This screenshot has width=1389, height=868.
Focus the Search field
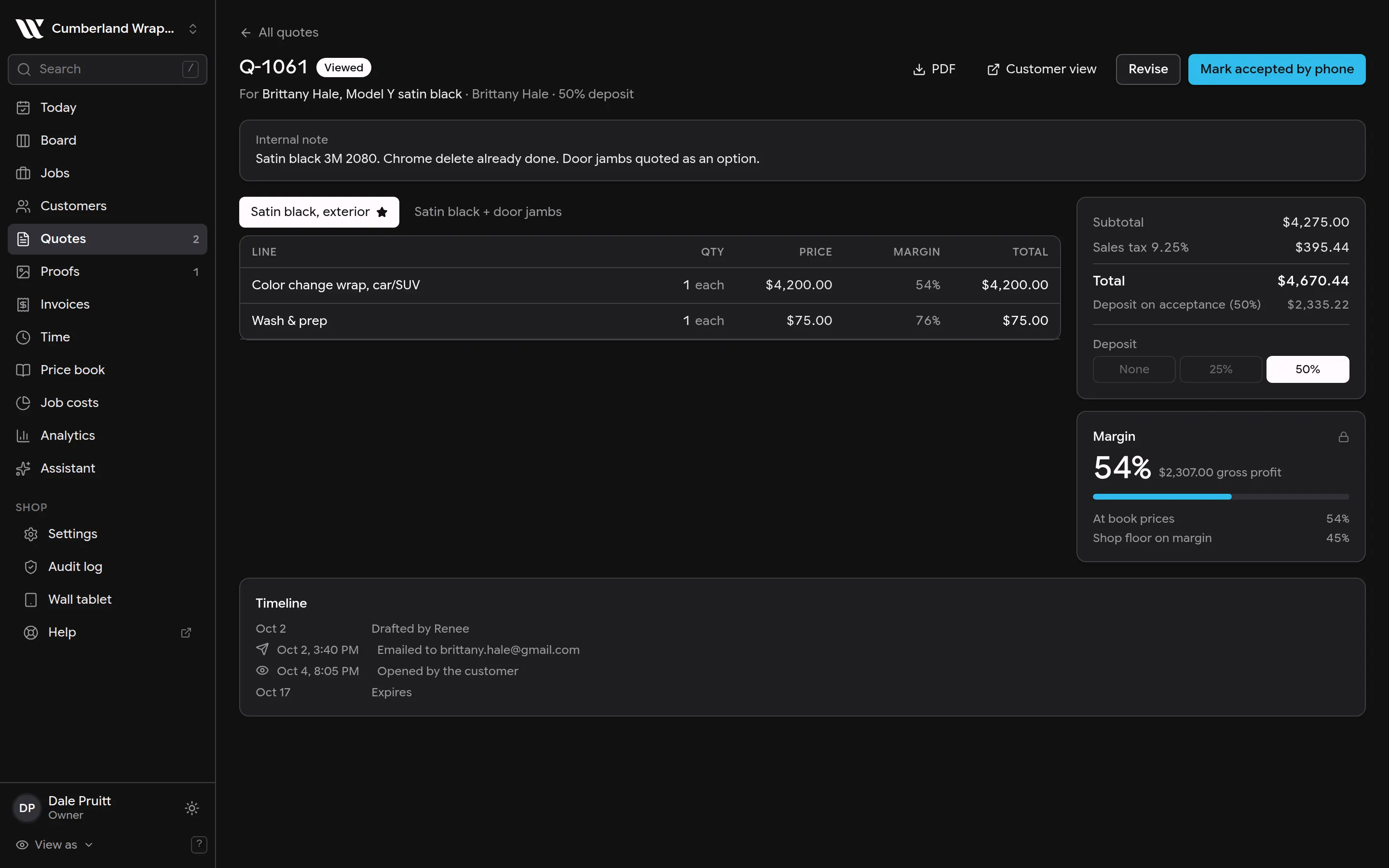[108, 69]
